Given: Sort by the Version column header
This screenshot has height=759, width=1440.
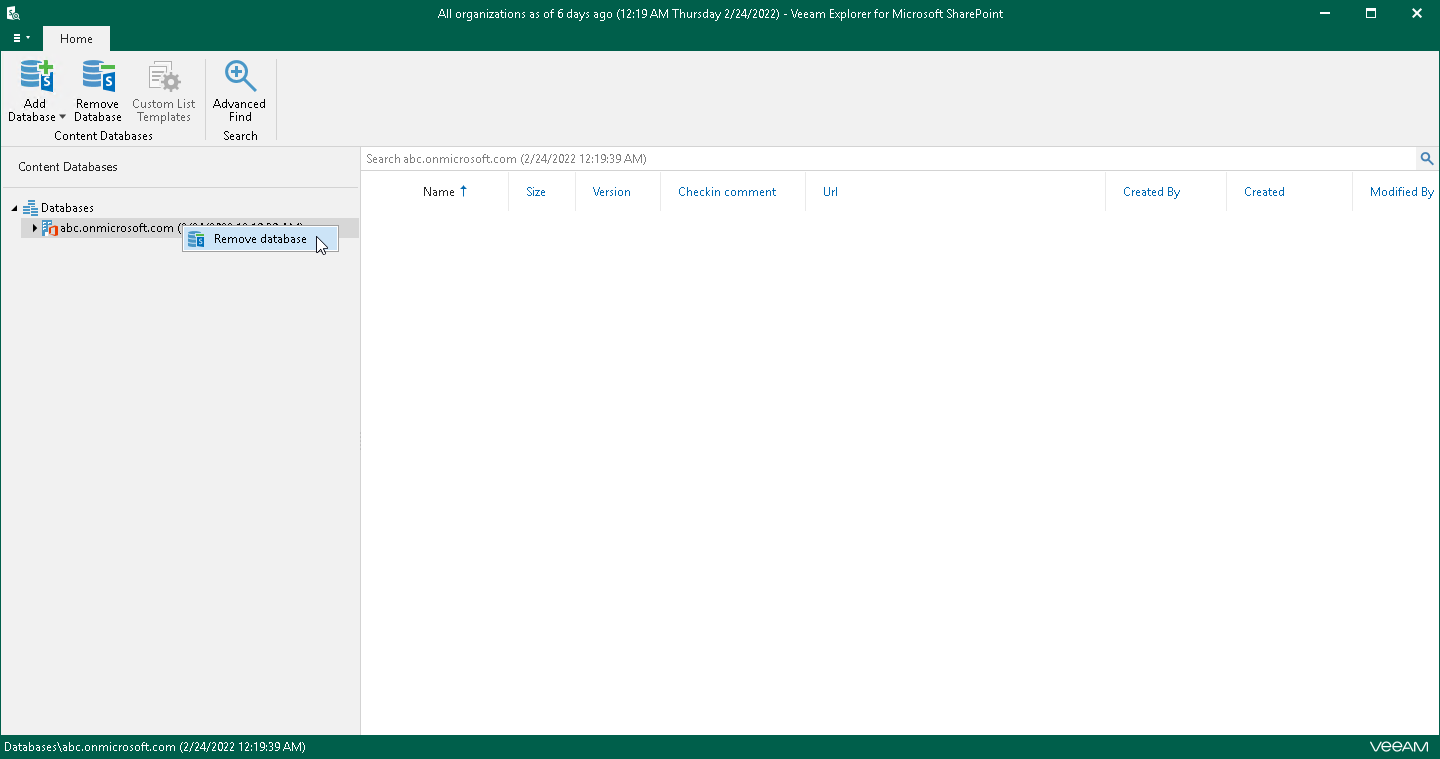Looking at the screenshot, I should click(611, 192).
